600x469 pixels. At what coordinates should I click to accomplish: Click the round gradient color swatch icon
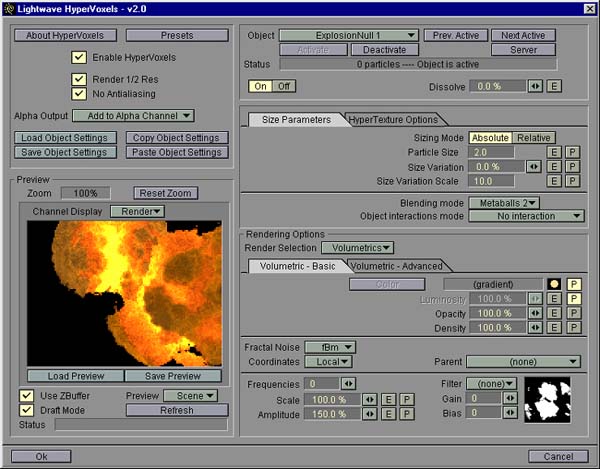[554, 284]
